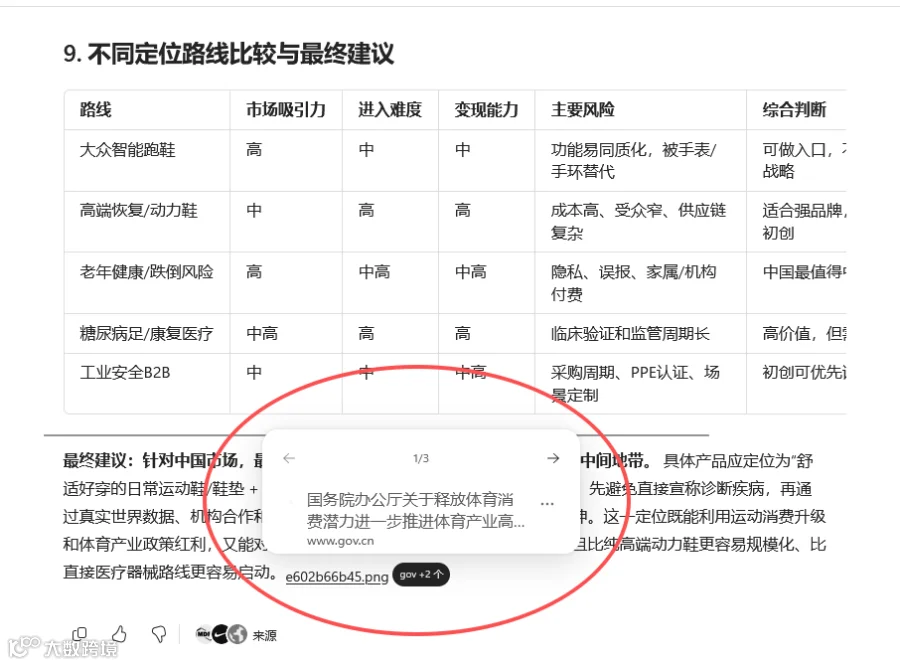Dislike the answer with thumbs-down icon
The width and height of the screenshot is (900, 665).
[x=158, y=633]
